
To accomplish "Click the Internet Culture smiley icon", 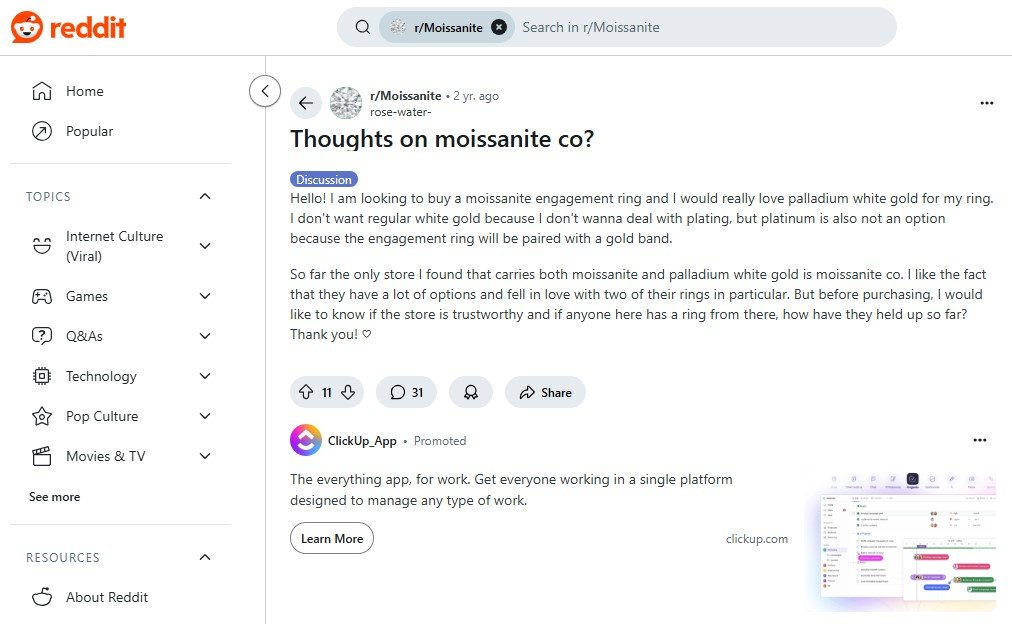I will point(42,246).
